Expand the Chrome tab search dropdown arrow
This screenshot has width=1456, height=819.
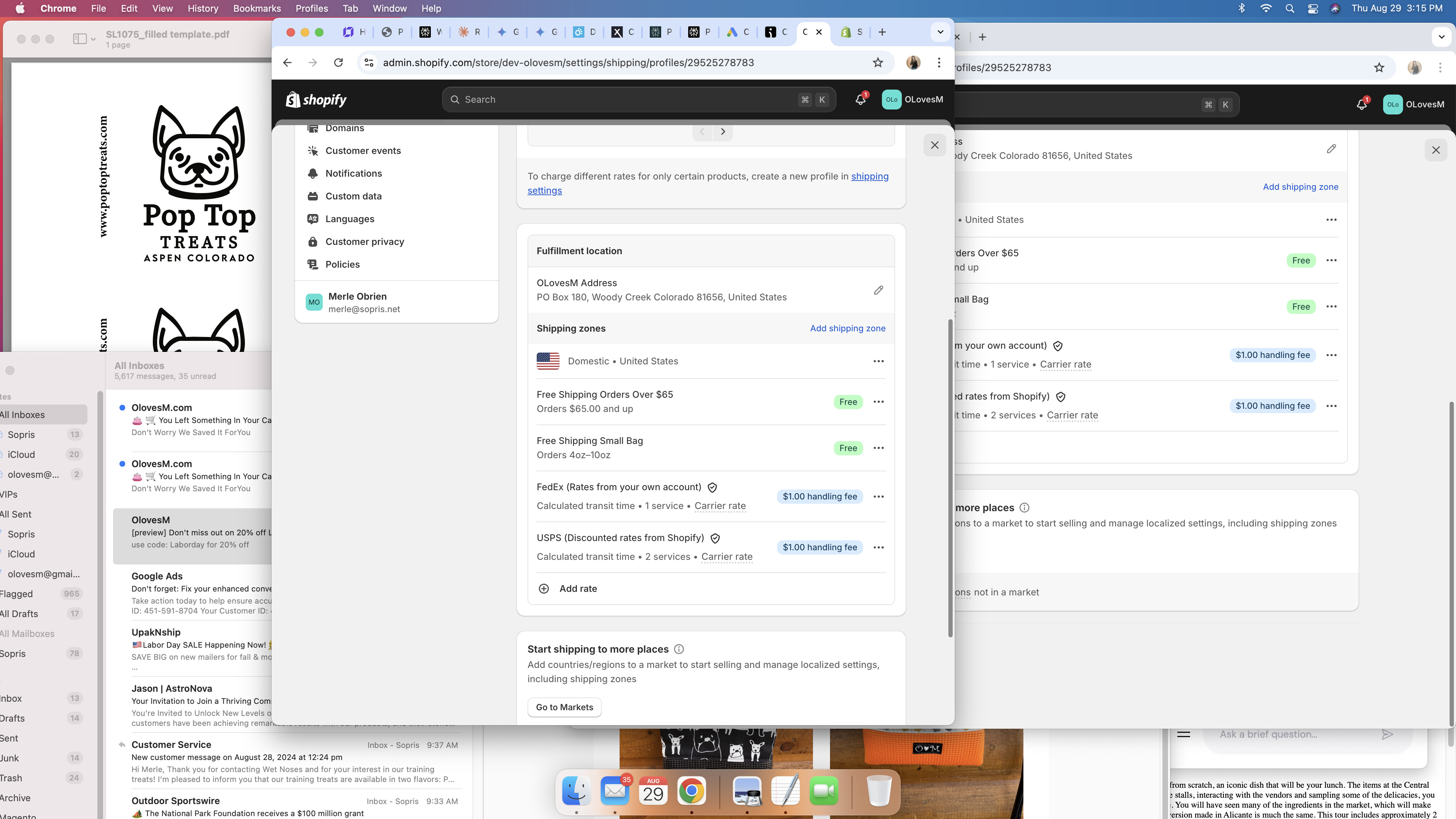click(940, 32)
